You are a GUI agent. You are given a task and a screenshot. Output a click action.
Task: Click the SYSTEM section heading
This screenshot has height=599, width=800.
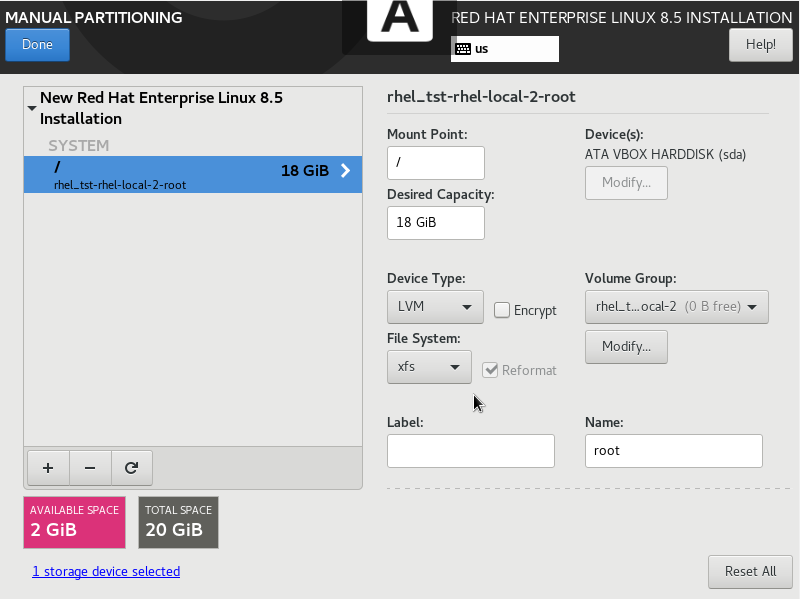coord(79,145)
